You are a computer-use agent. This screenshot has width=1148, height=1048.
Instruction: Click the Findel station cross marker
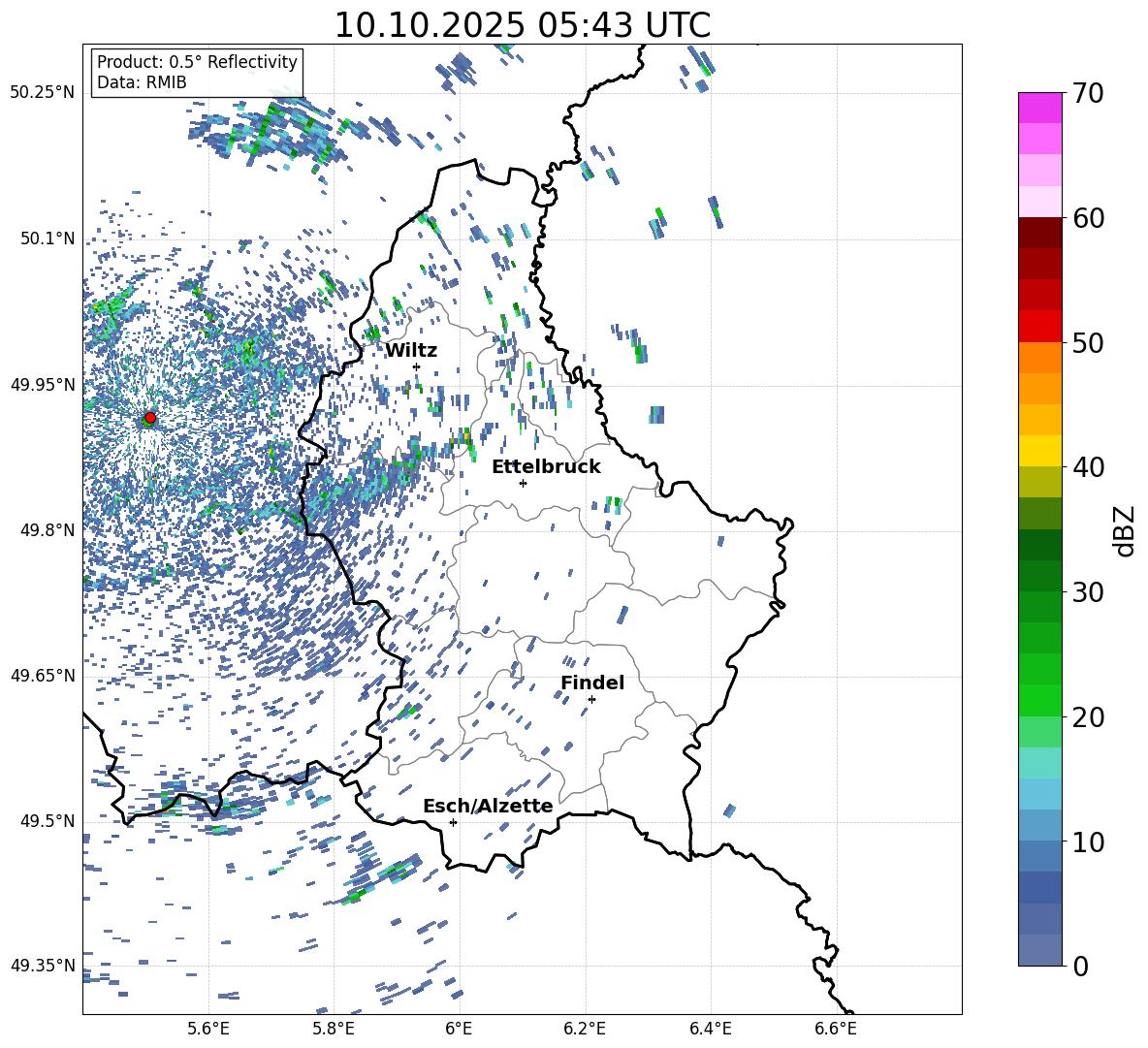(591, 699)
